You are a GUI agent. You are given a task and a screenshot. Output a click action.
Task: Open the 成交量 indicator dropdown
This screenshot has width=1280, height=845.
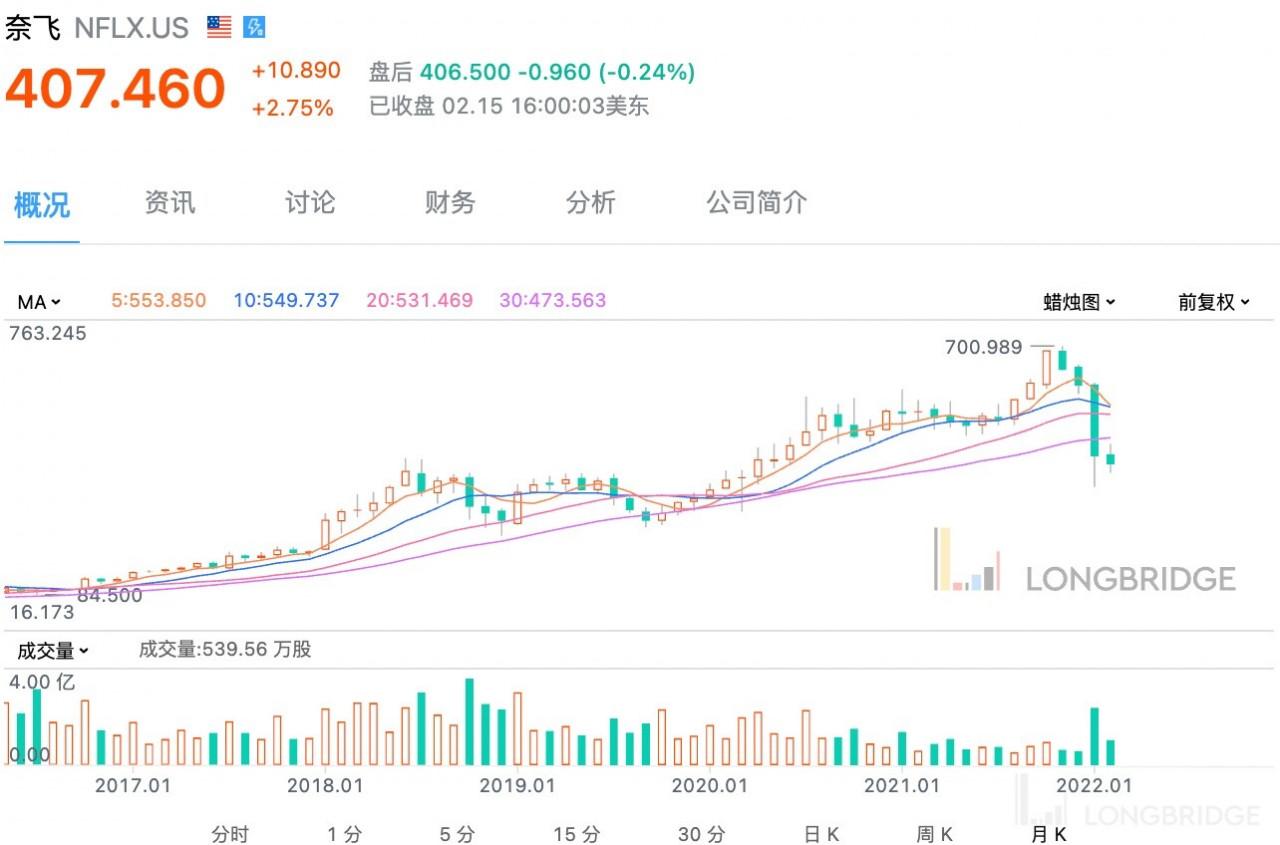(52, 651)
